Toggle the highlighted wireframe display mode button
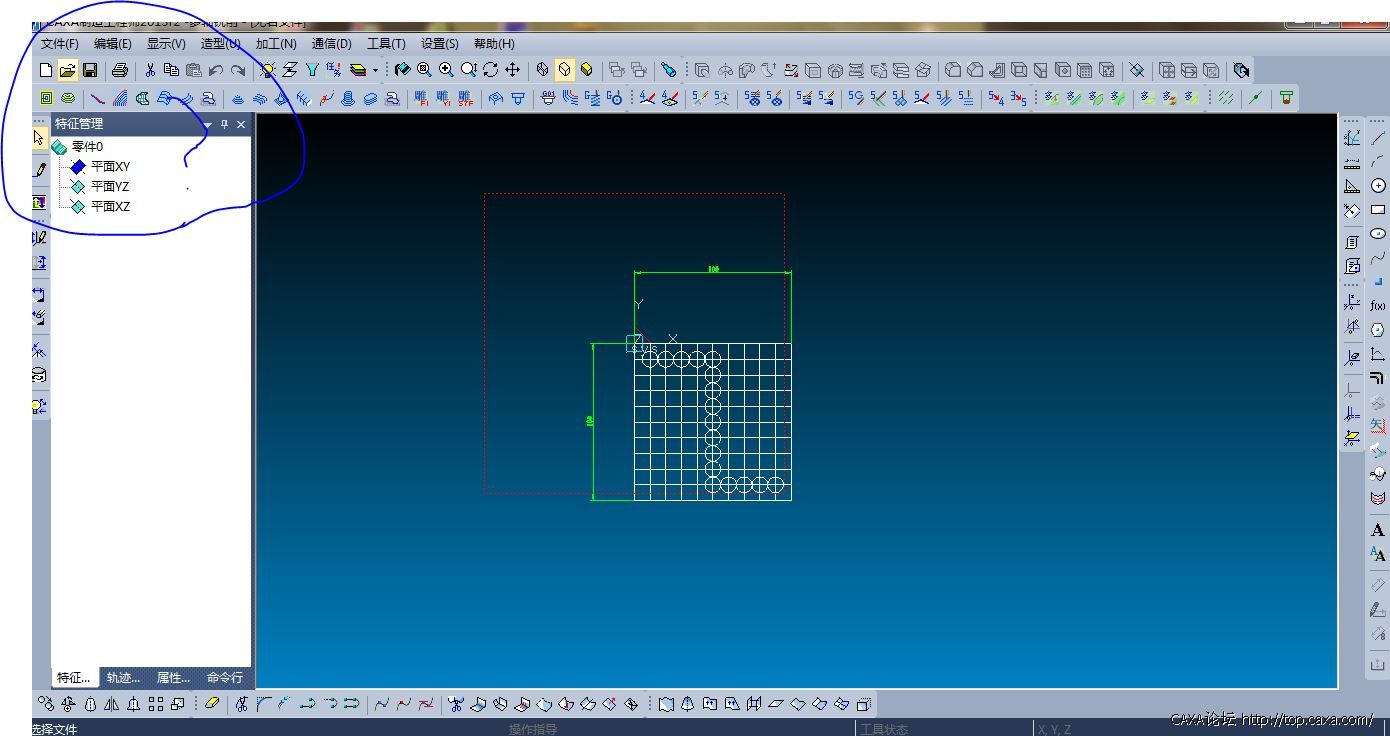The height and width of the screenshot is (736, 1390). (565, 70)
